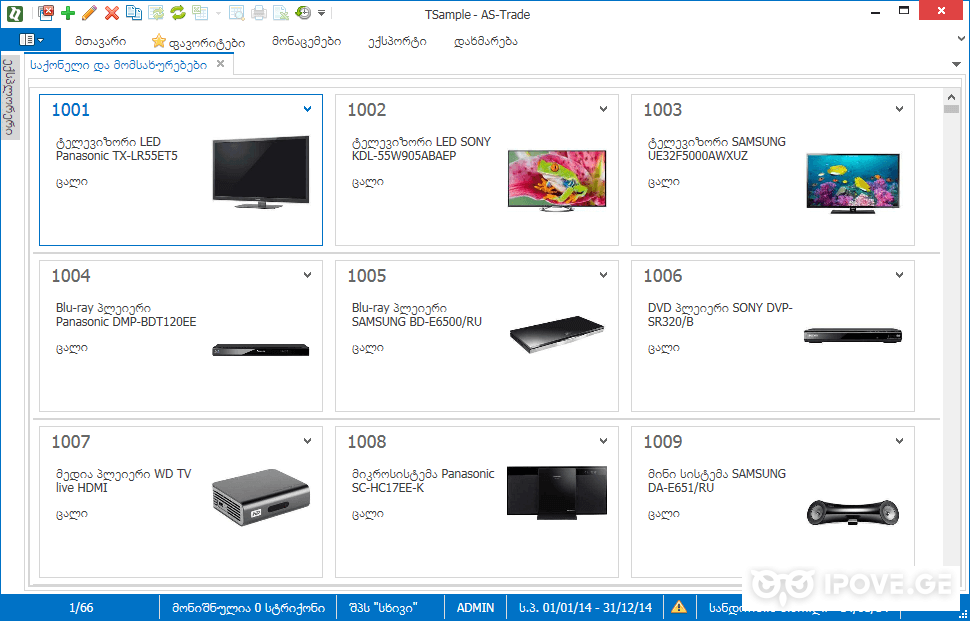This screenshot has width=970, height=621.
Task: Open quick access toolbar customize dropdown
Action: click(x=322, y=13)
